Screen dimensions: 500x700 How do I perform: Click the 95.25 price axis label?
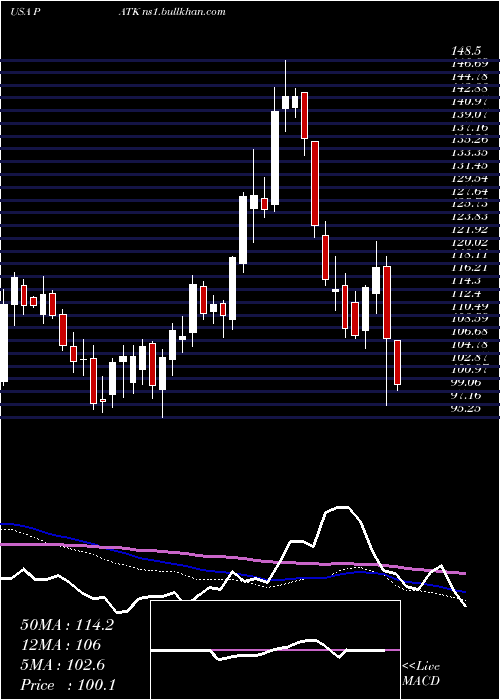[x=467, y=408]
